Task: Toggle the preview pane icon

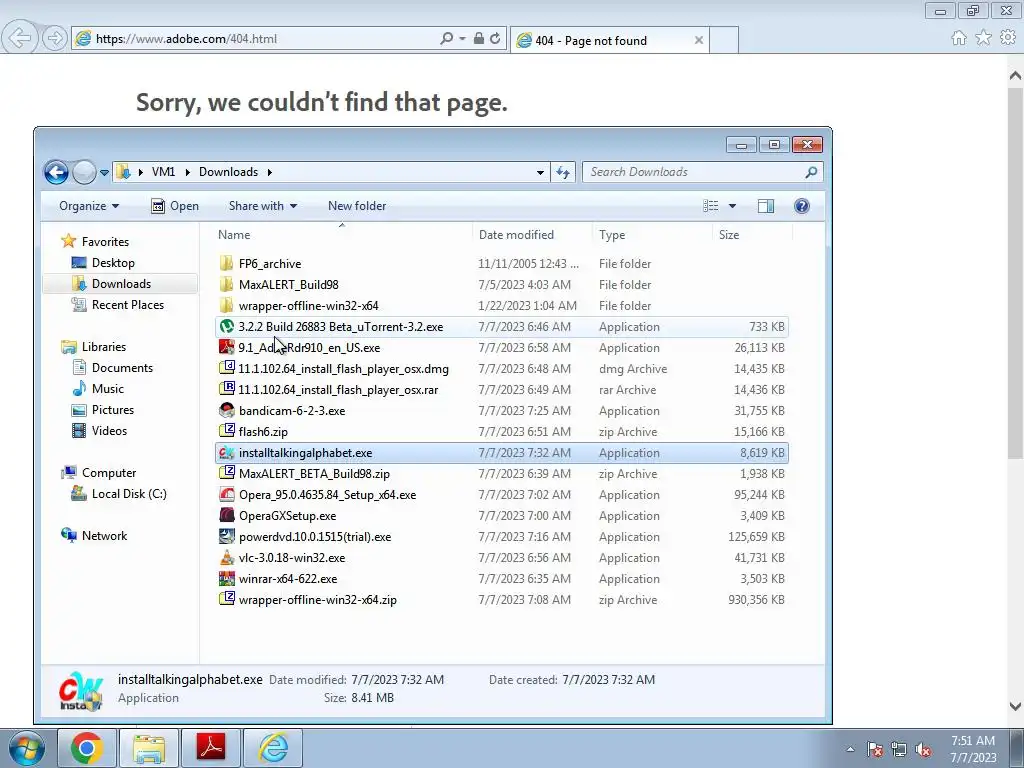Action: 765,206
